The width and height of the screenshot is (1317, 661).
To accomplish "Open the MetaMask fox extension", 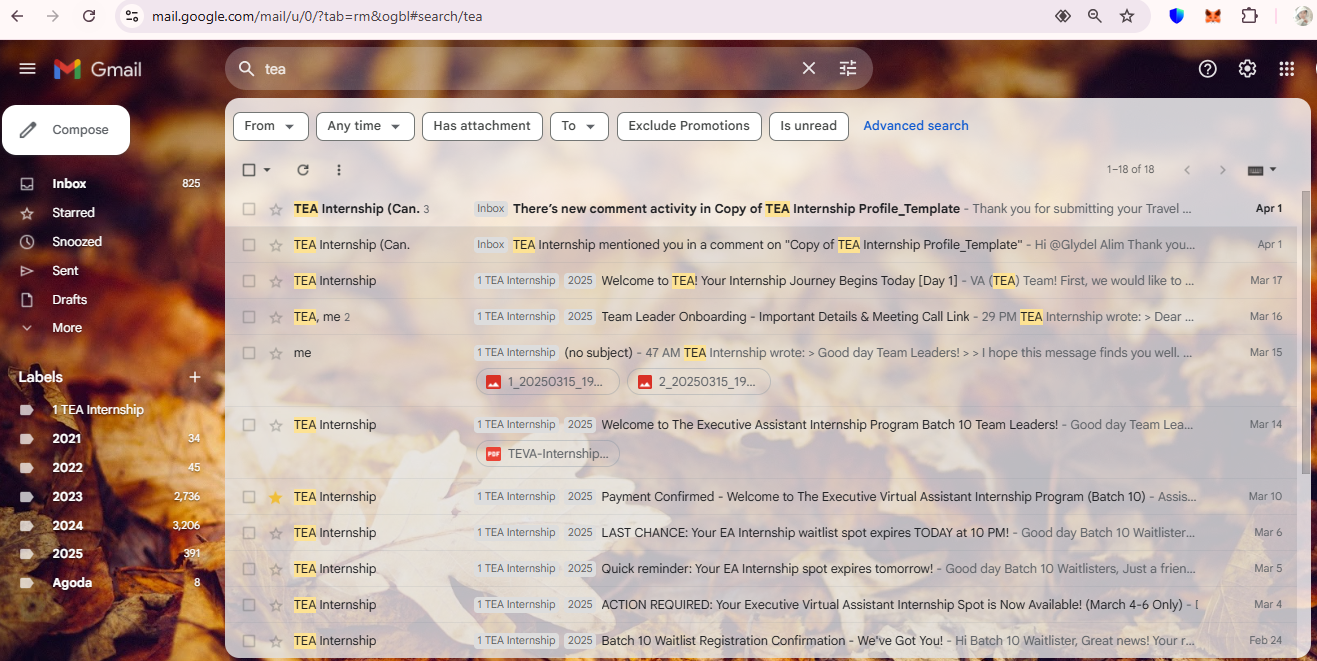I will (x=1213, y=16).
